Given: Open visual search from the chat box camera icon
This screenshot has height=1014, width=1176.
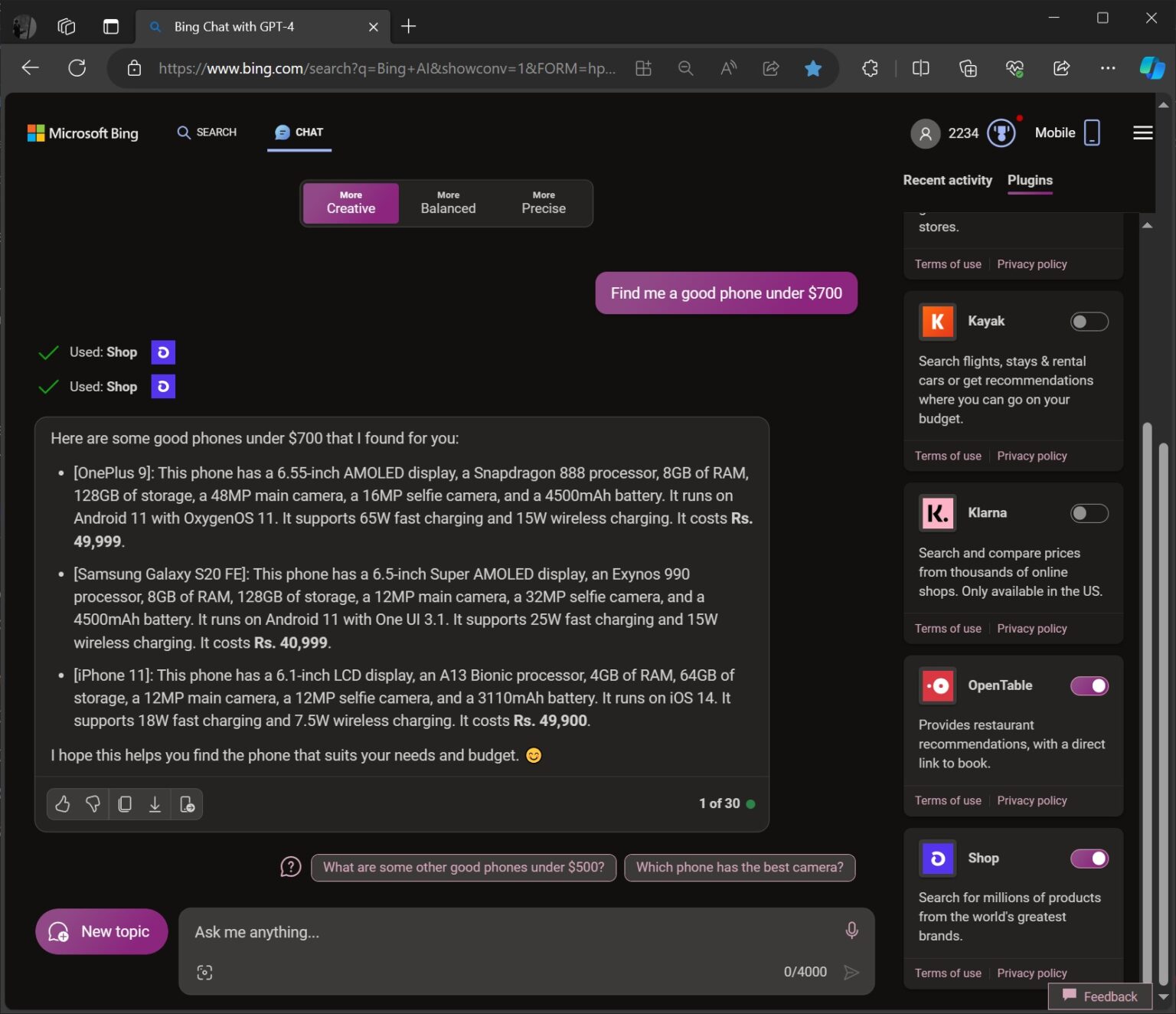Looking at the screenshot, I should [204, 972].
